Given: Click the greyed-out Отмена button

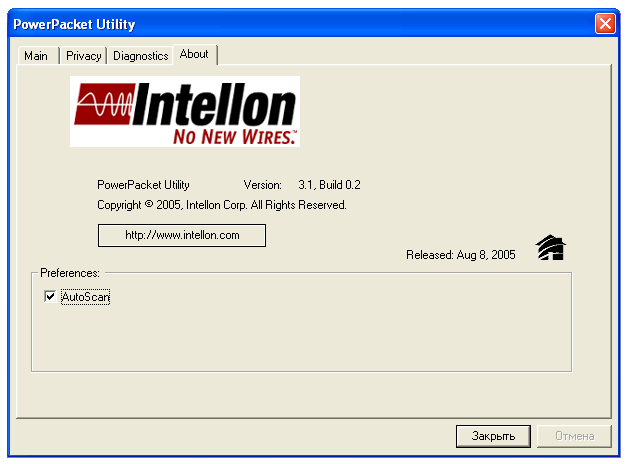Looking at the screenshot, I should (x=574, y=436).
